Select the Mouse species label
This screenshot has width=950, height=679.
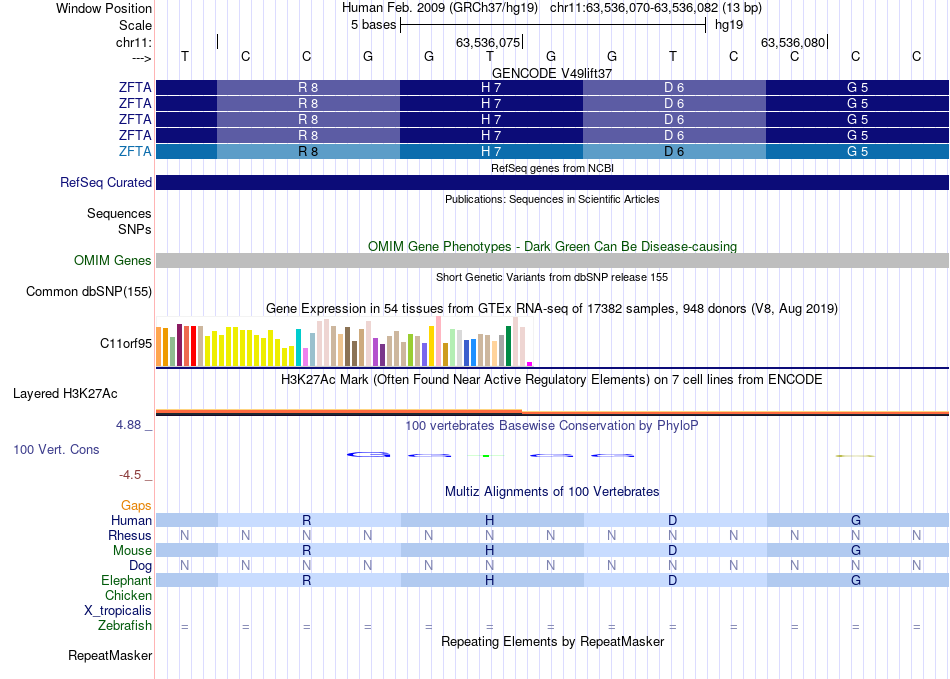pos(132,551)
